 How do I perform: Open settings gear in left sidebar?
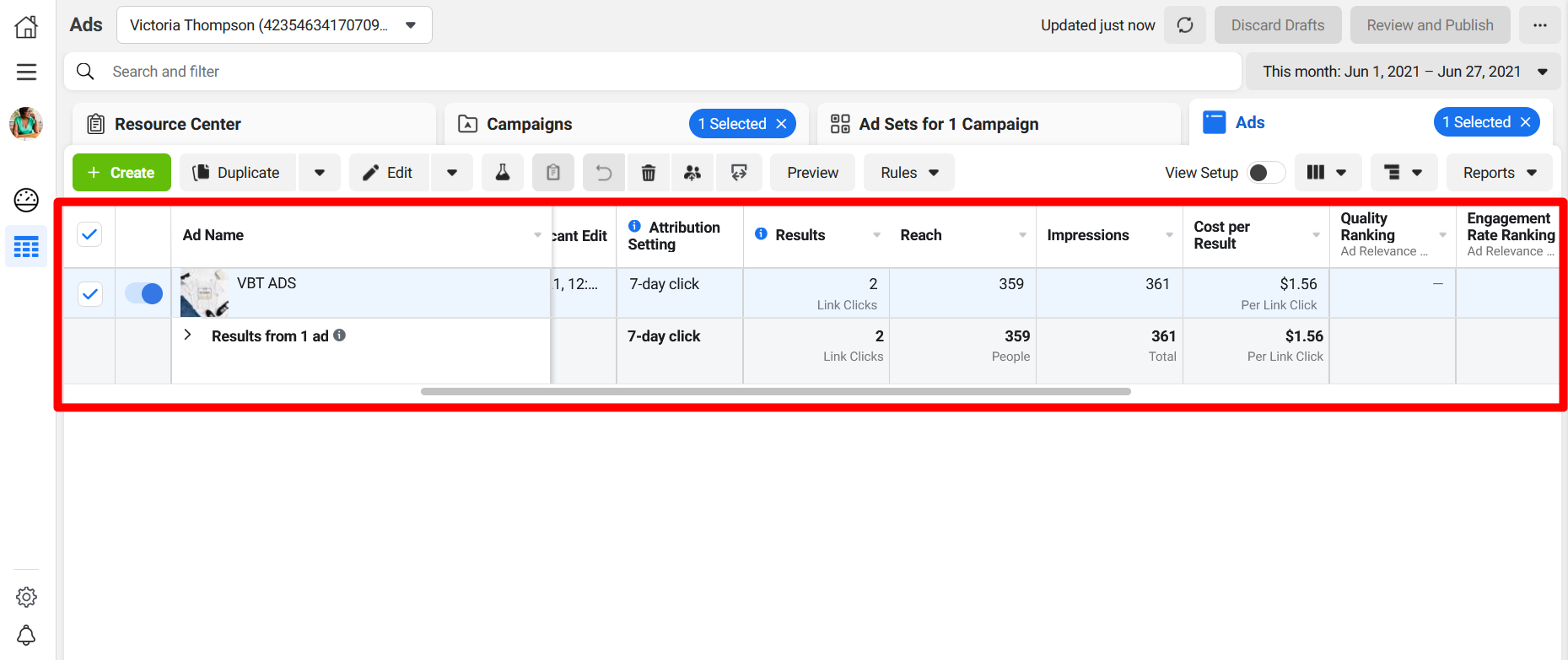click(x=26, y=597)
